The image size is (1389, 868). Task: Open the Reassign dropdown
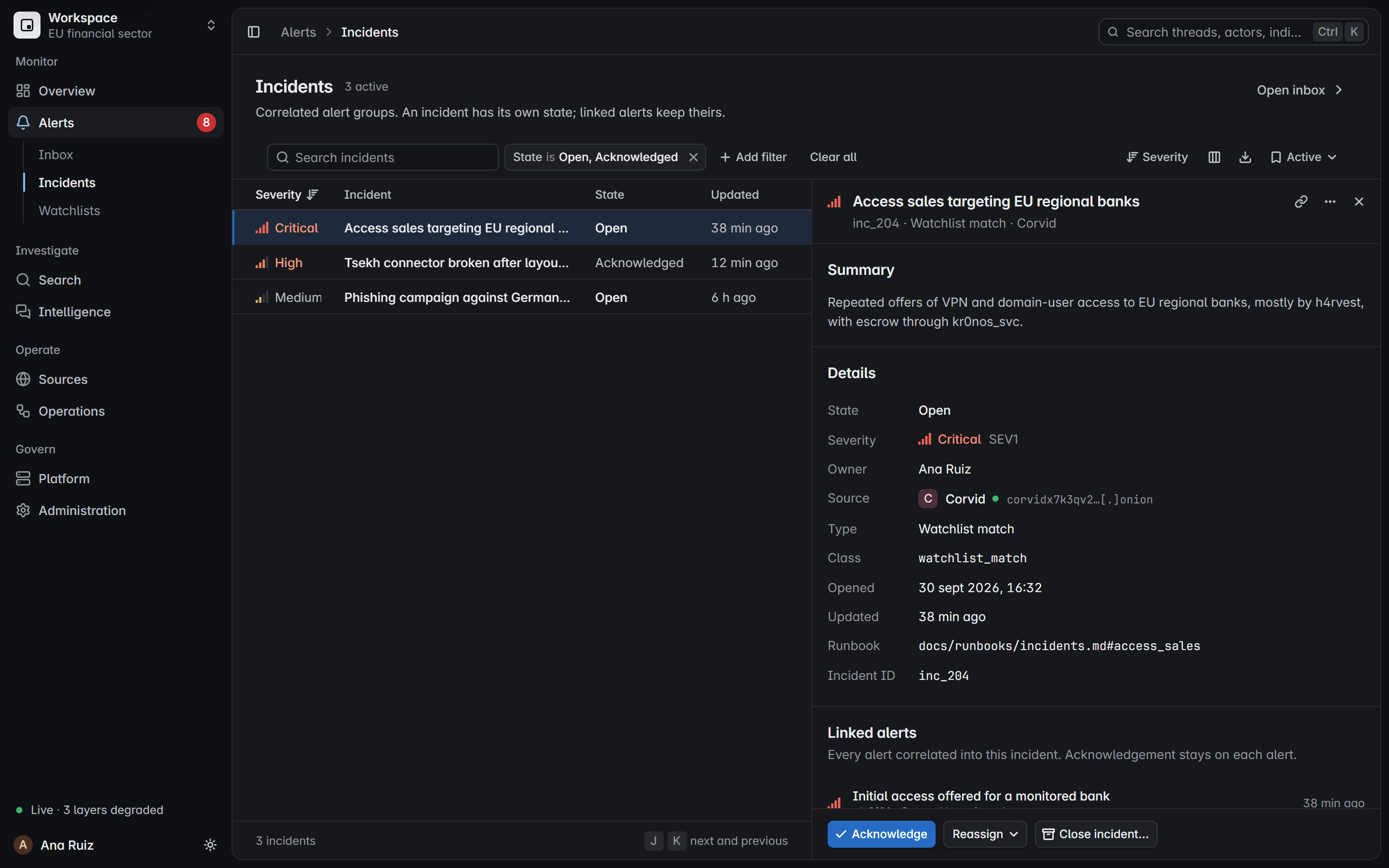(x=985, y=834)
